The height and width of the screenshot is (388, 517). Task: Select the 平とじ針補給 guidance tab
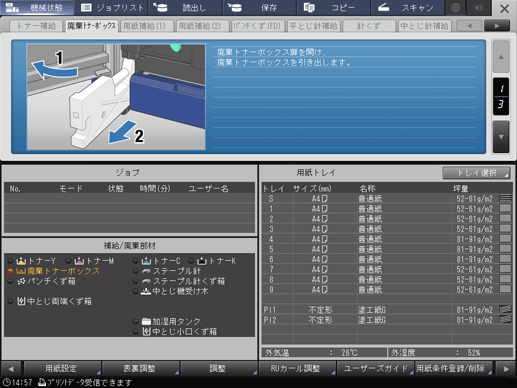[313, 26]
